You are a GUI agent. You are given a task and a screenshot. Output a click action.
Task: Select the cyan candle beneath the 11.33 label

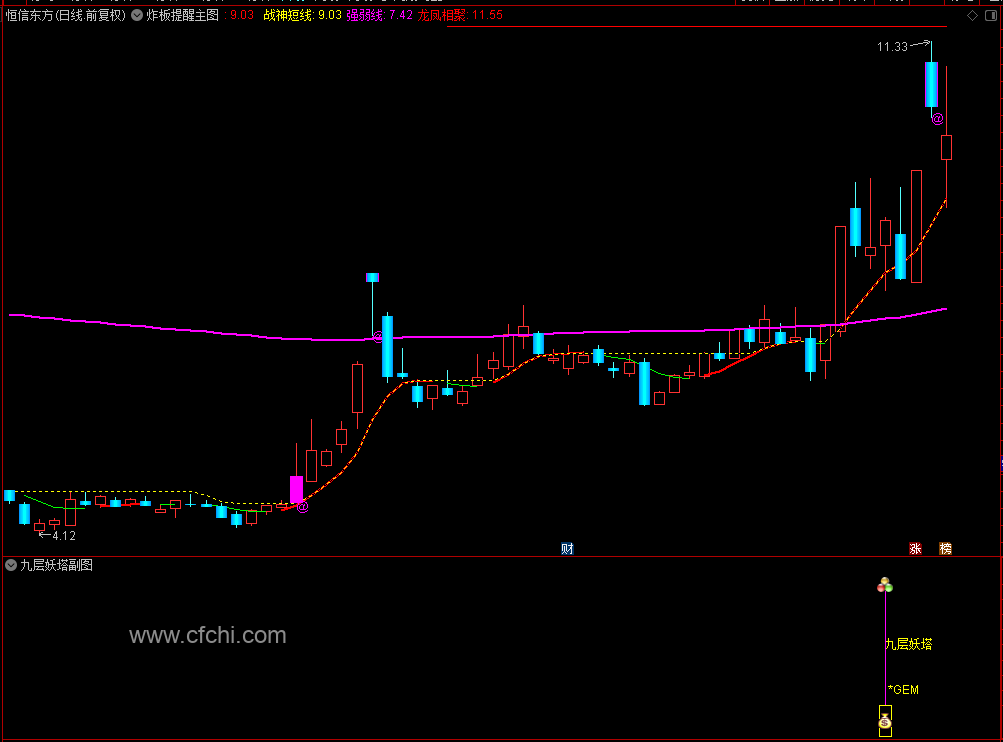click(x=931, y=84)
